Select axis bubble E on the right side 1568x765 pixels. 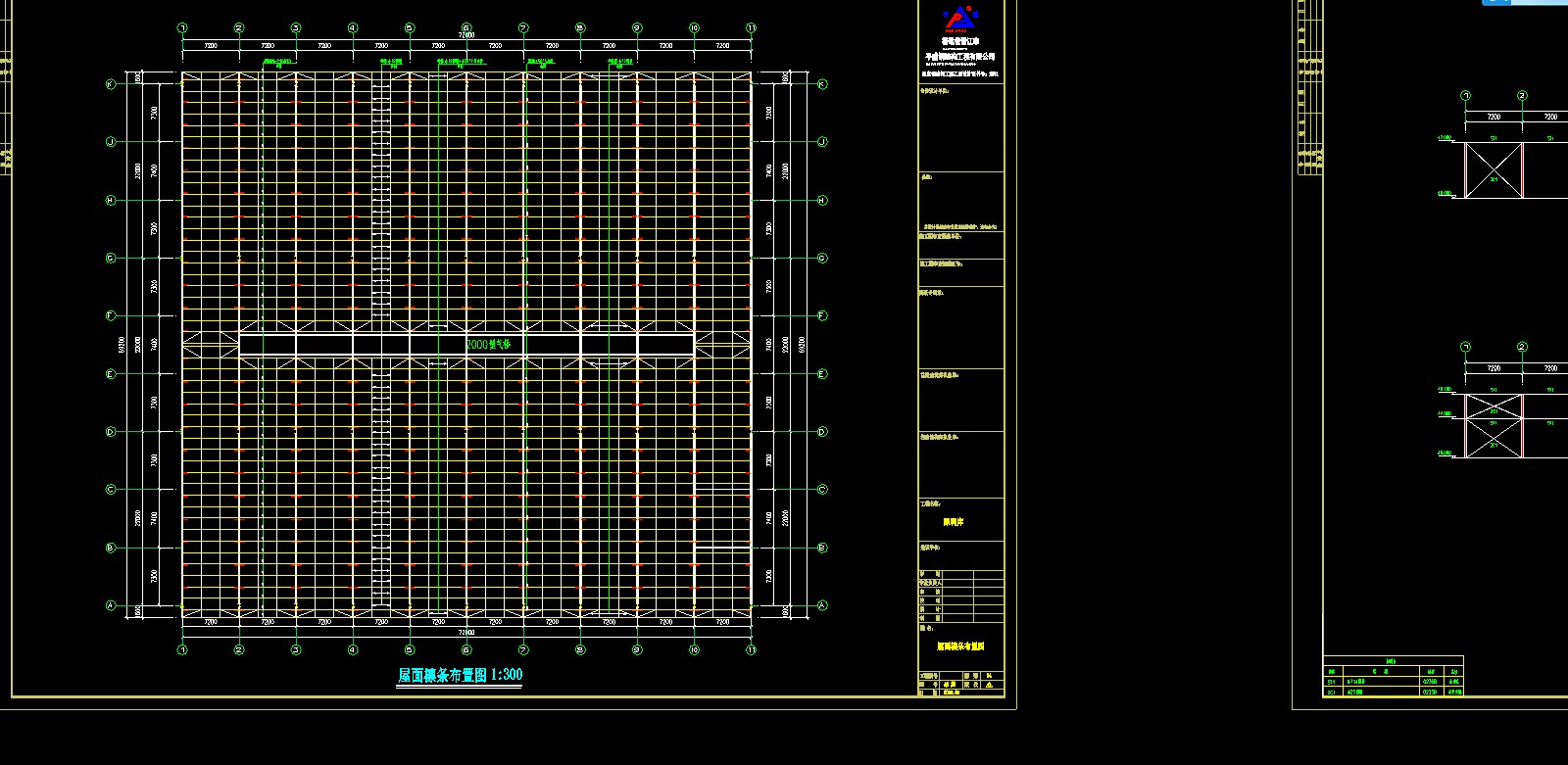(x=822, y=374)
